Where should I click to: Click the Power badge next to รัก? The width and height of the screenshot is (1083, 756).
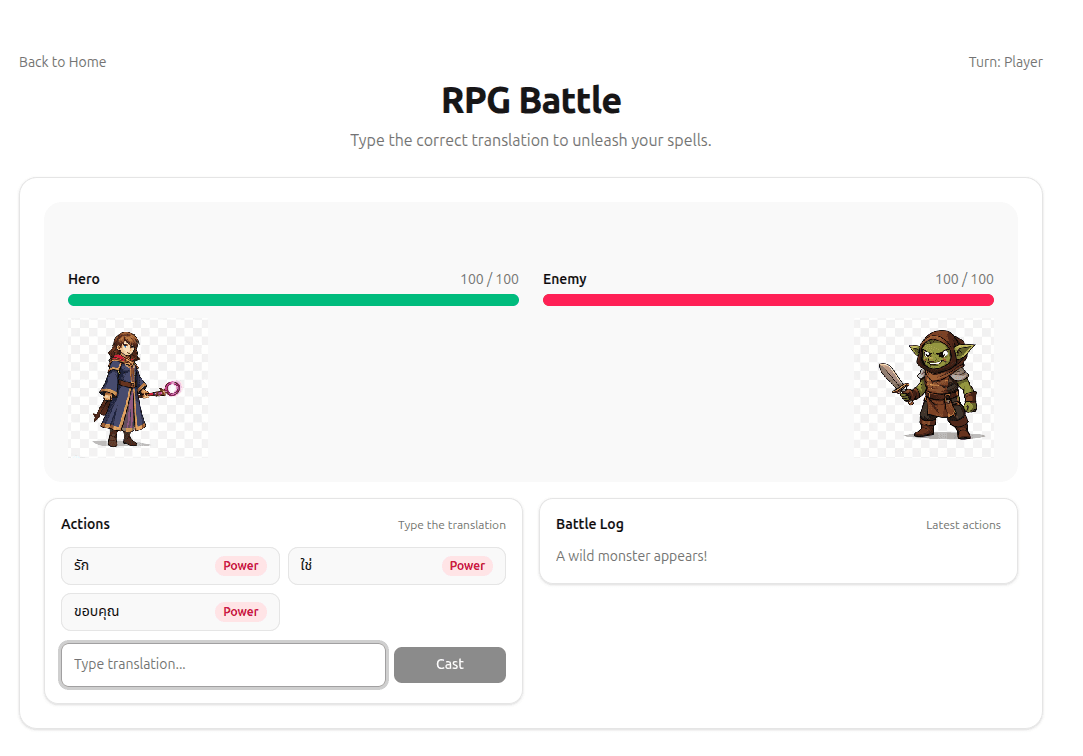pyautogui.click(x=240, y=565)
